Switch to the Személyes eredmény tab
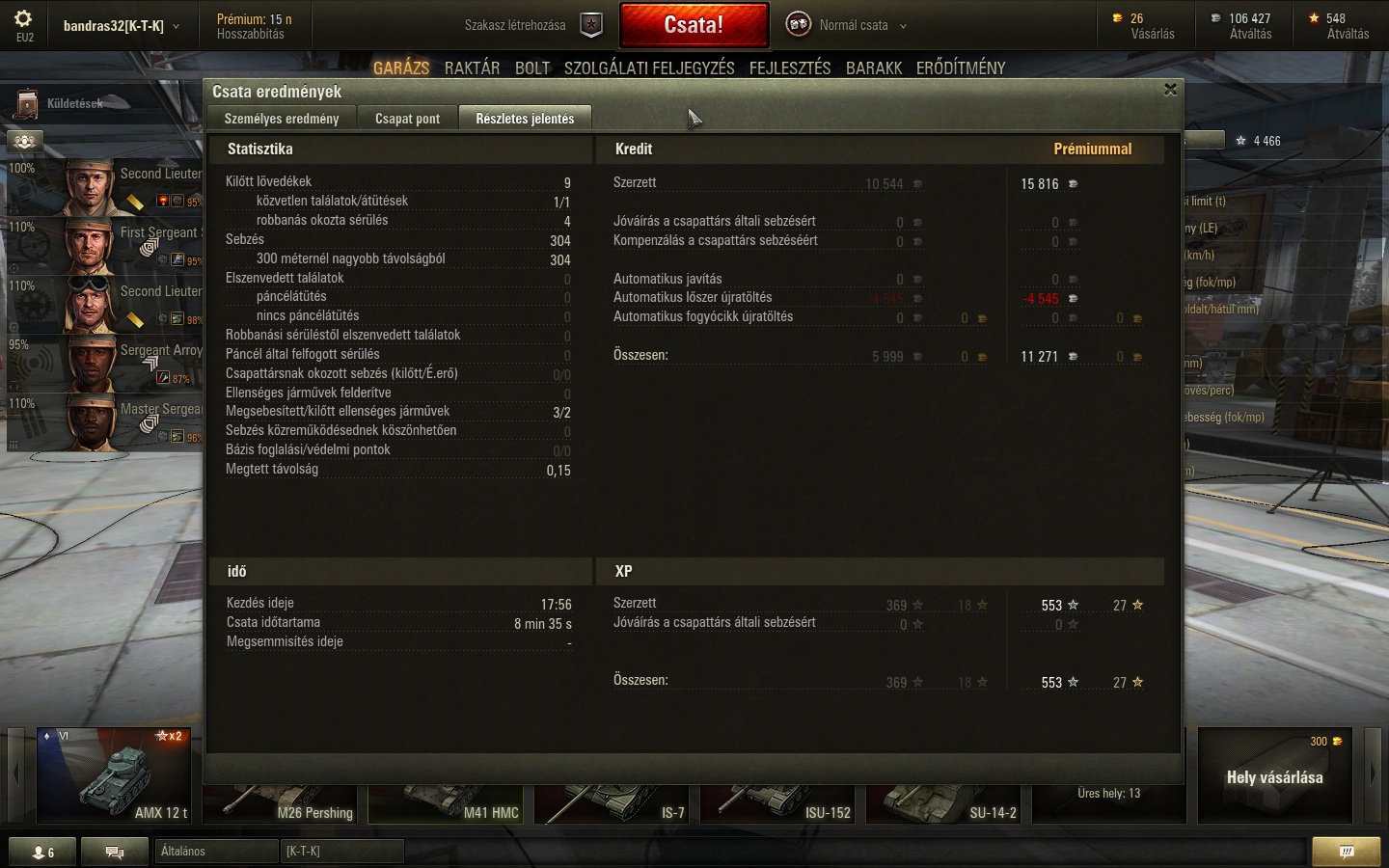This screenshot has width=1389, height=868. click(x=282, y=119)
